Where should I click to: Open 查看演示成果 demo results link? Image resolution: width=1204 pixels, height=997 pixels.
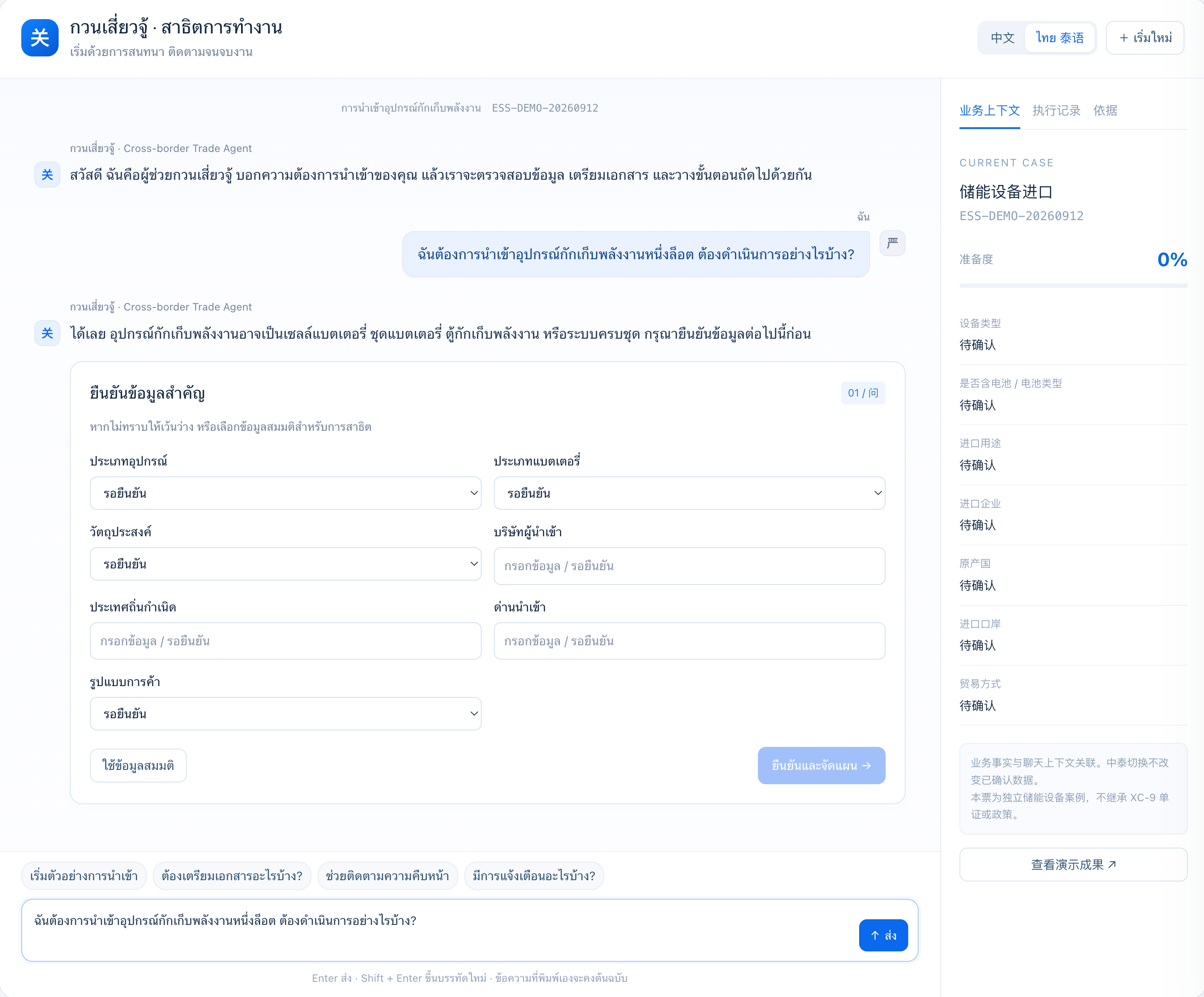(1073, 865)
